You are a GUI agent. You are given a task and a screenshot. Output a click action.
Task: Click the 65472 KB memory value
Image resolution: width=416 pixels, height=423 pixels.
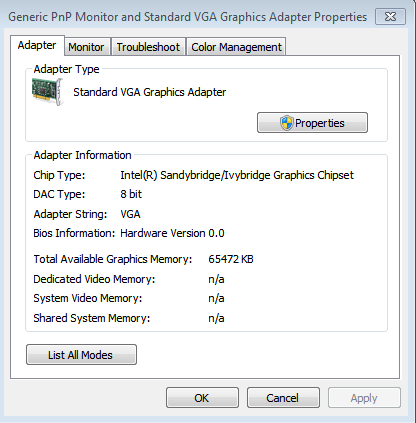231,259
